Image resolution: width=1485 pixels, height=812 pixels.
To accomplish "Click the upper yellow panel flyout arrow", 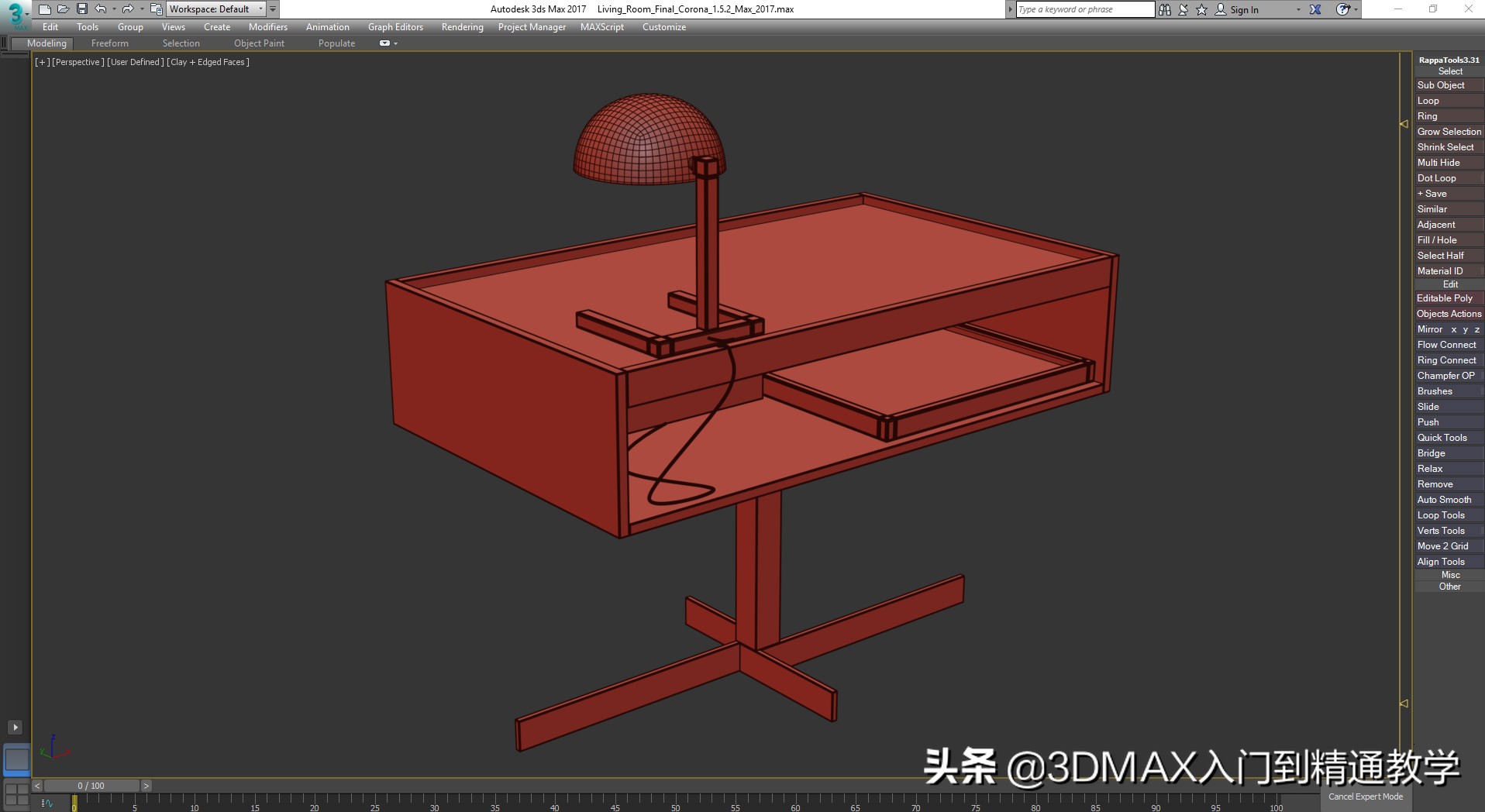I will pos(1404,124).
